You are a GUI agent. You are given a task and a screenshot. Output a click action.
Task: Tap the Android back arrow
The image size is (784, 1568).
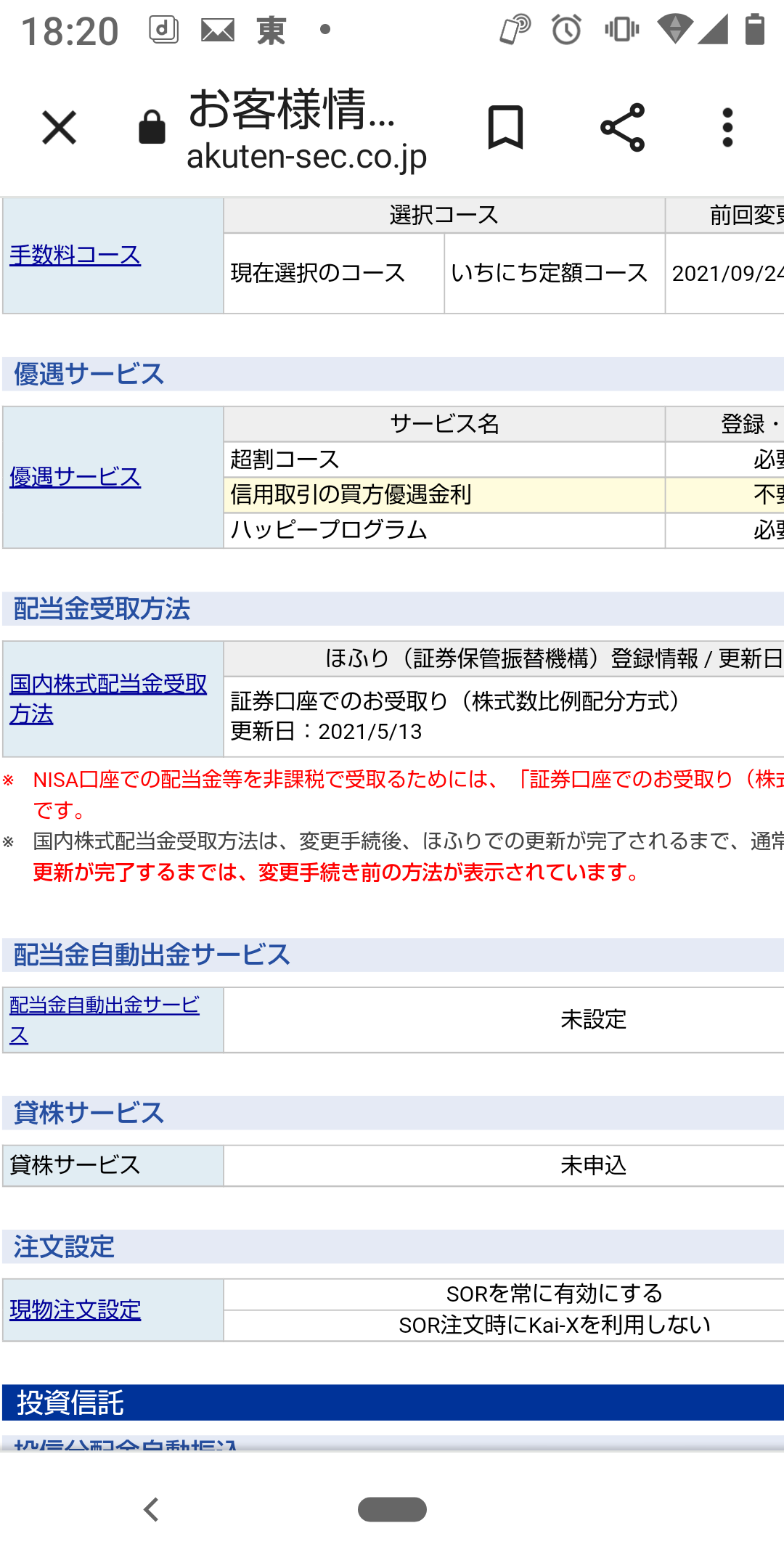[x=151, y=1509]
